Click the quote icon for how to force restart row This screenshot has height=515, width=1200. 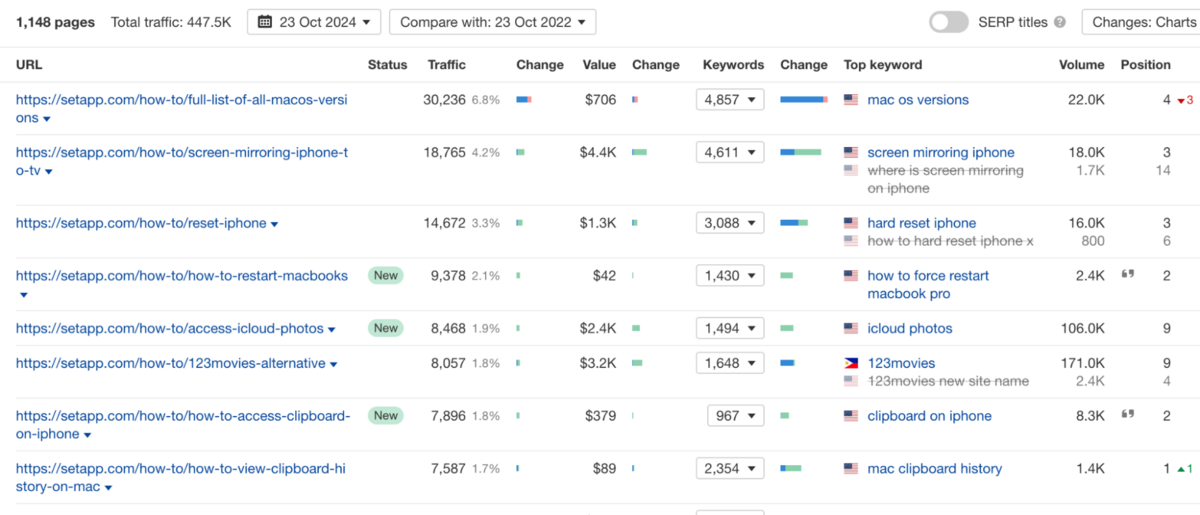(1128, 275)
